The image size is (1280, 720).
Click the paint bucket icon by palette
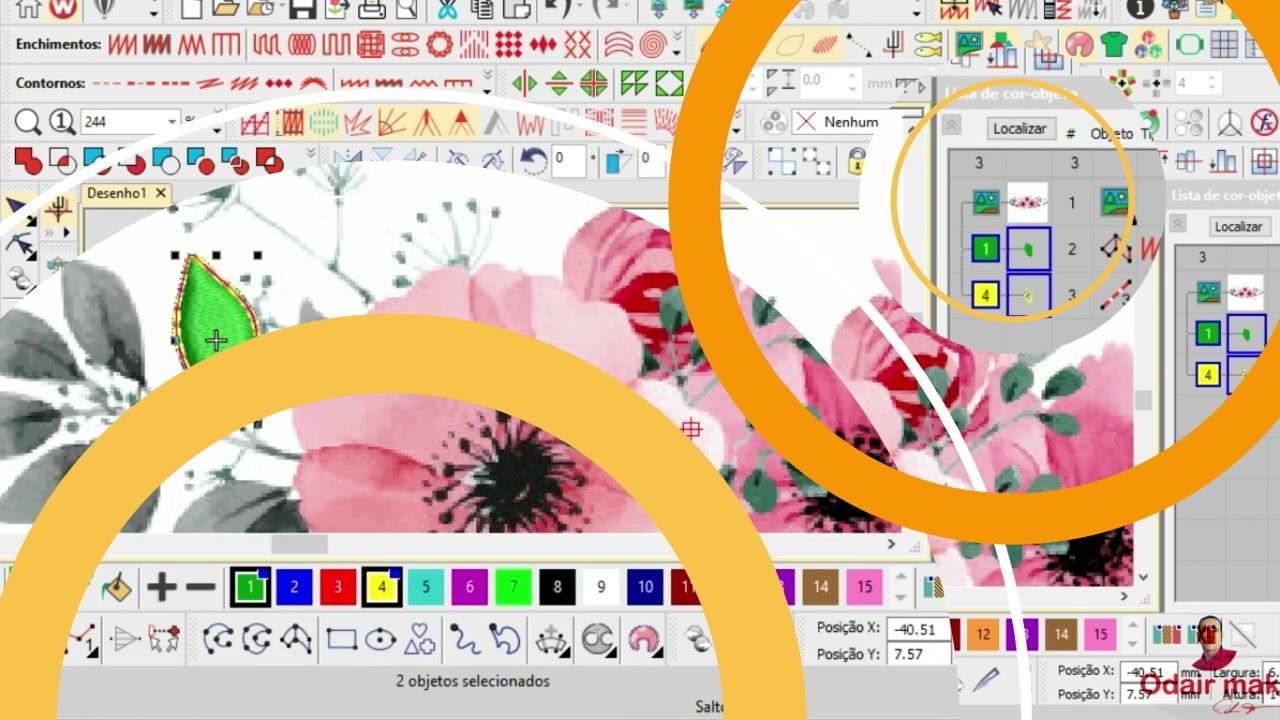click(x=117, y=587)
